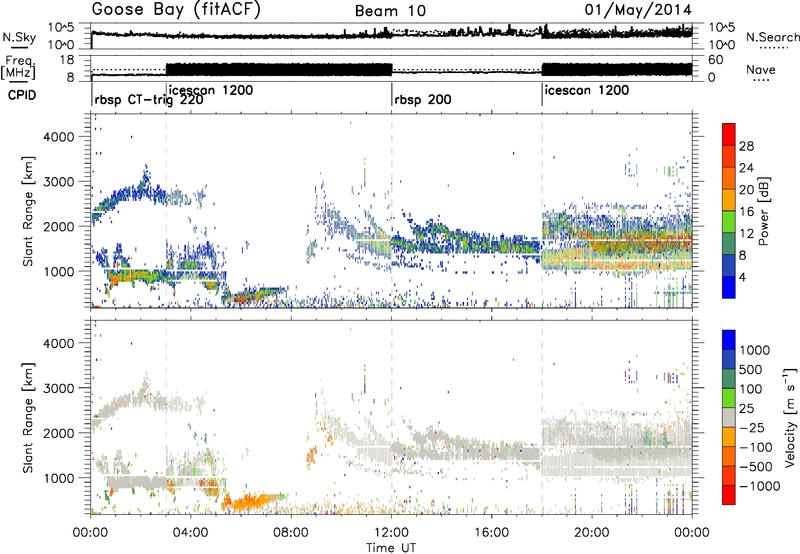Click the dashed 12:00 marker in the power panel
This screenshot has width=800, height=554.
point(392,210)
